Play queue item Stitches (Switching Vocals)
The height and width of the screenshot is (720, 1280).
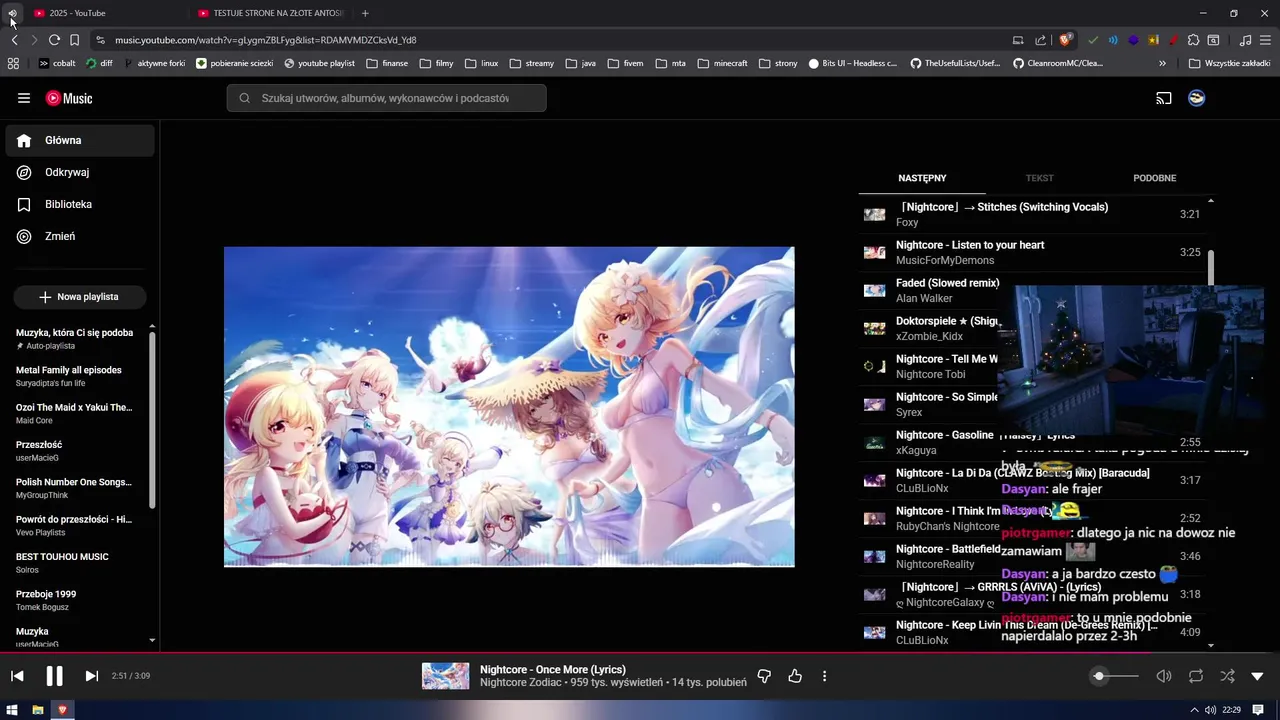[1032, 215]
